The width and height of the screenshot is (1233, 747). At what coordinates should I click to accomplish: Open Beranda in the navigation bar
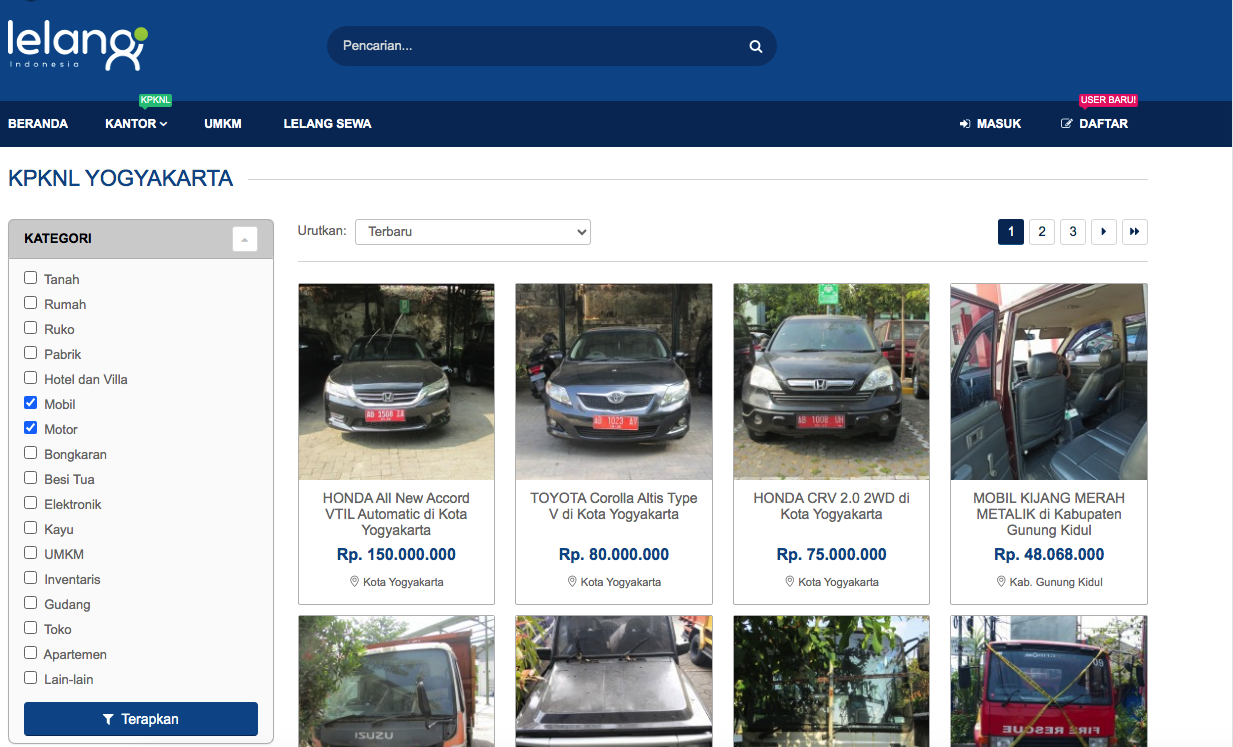click(x=38, y=124)
